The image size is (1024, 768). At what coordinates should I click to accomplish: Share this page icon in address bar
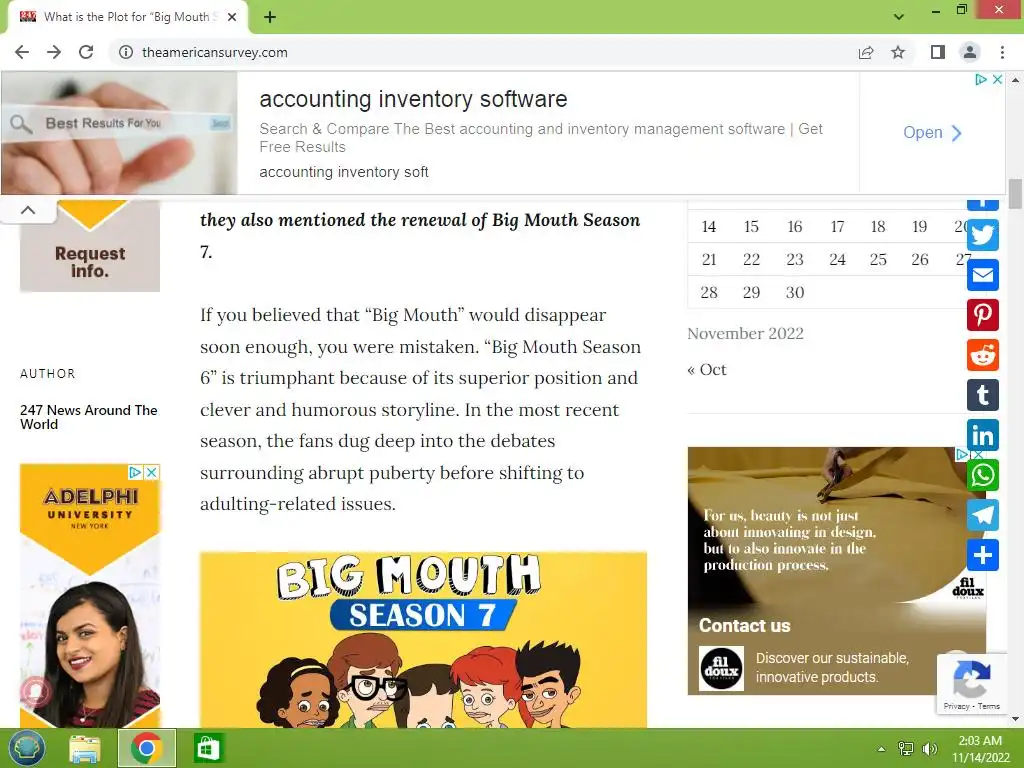coord(866,52)
